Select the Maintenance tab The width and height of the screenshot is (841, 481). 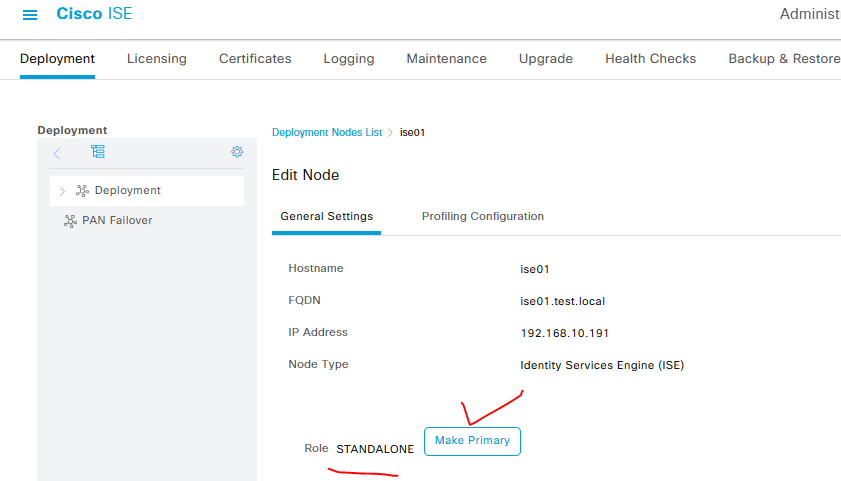(446, 58)
